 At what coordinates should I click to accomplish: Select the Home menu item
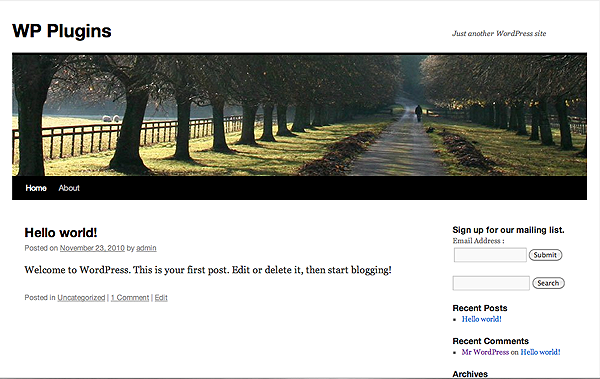coord(36,188)
